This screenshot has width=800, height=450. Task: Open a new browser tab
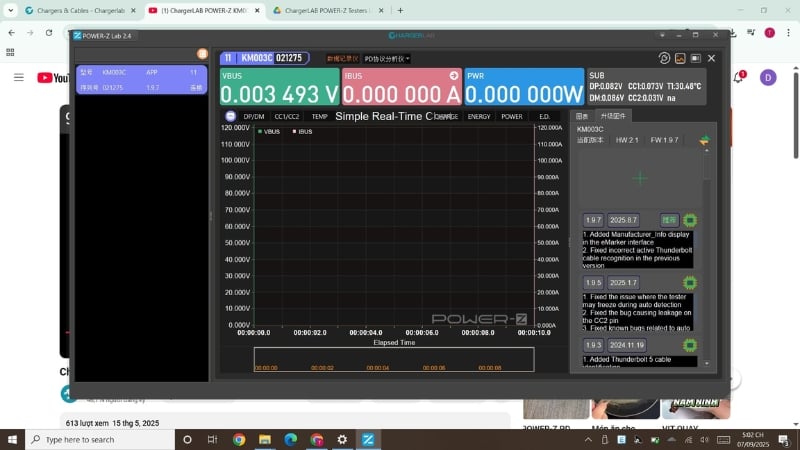(400, 10)
